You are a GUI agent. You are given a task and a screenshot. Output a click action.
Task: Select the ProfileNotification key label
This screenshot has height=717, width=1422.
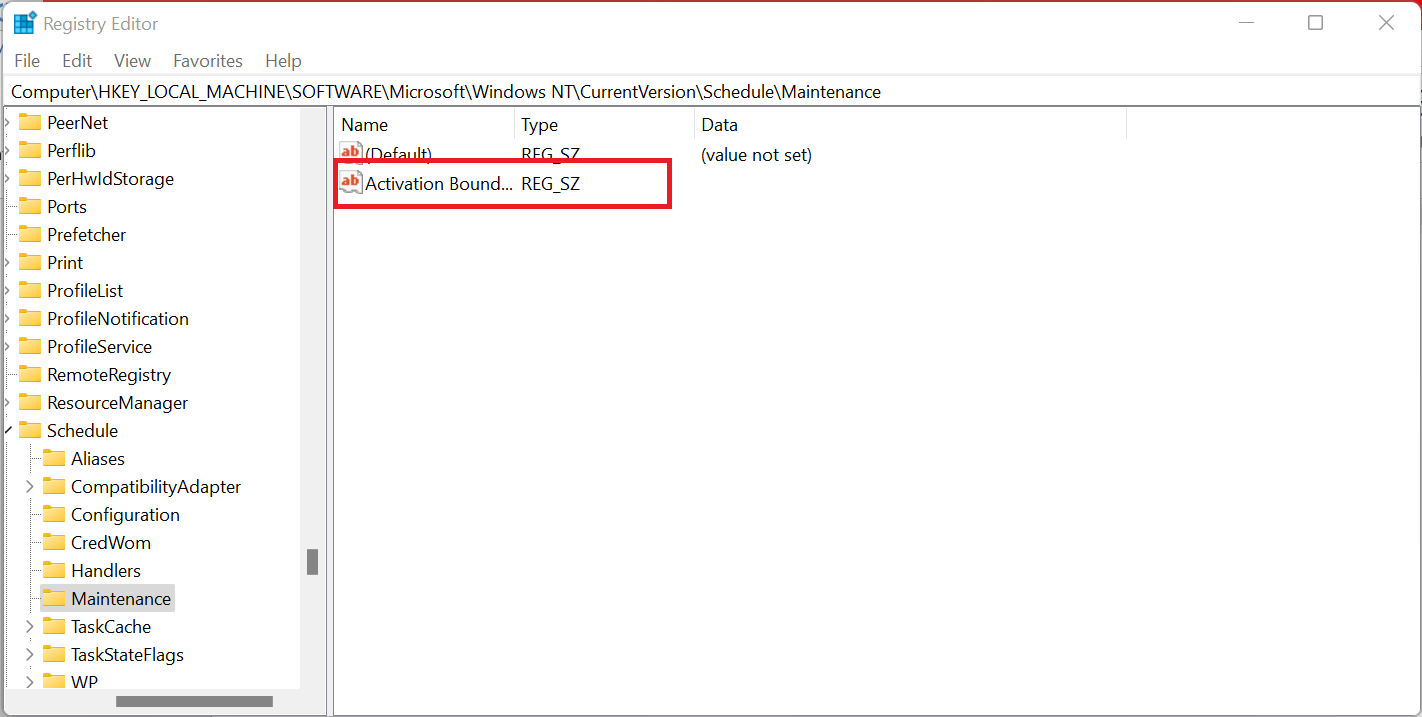click(x=118, y=319)
